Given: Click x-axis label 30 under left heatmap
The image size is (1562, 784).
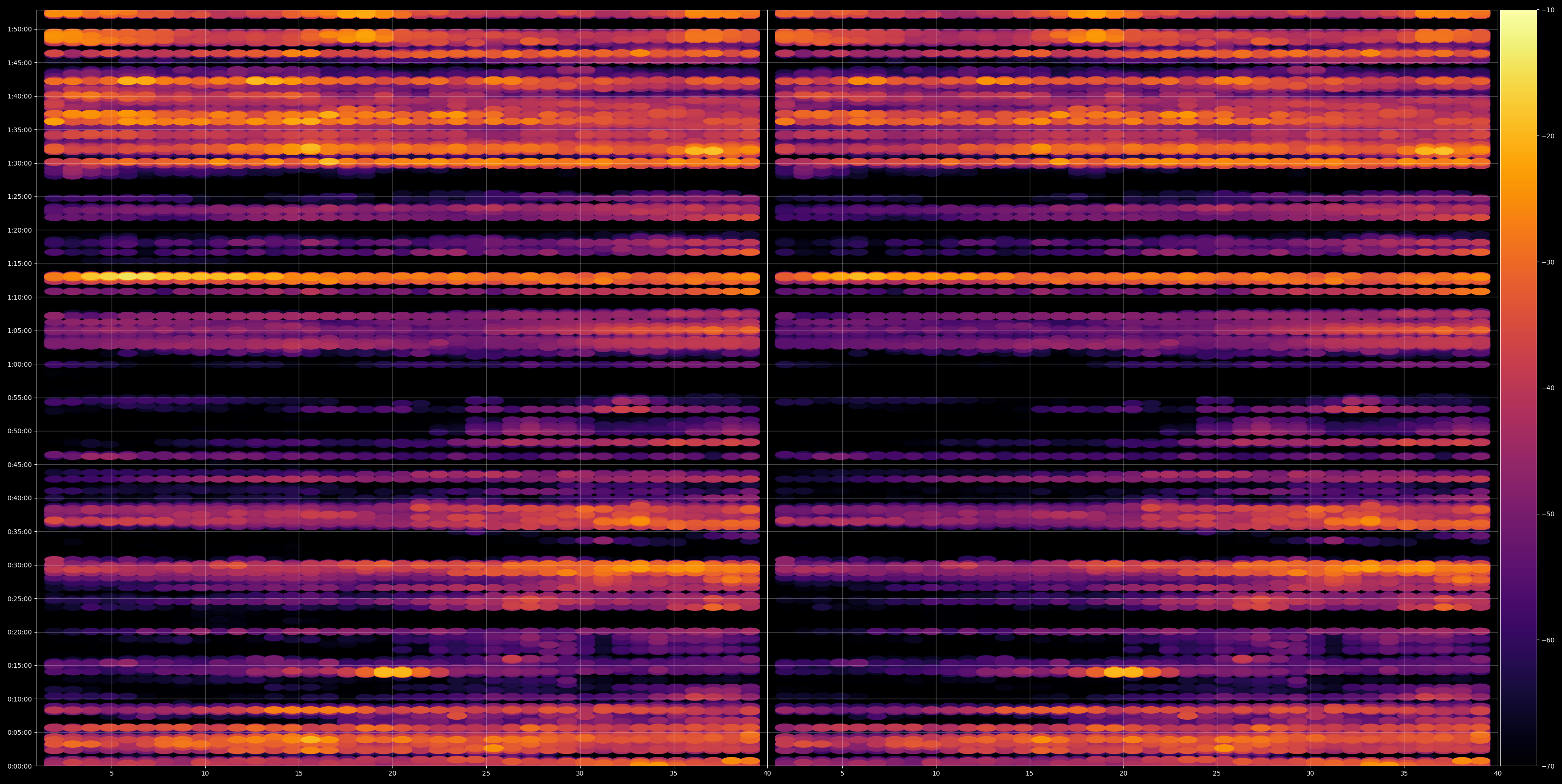Looking at the screenshot, I should (x=580, y=774).
